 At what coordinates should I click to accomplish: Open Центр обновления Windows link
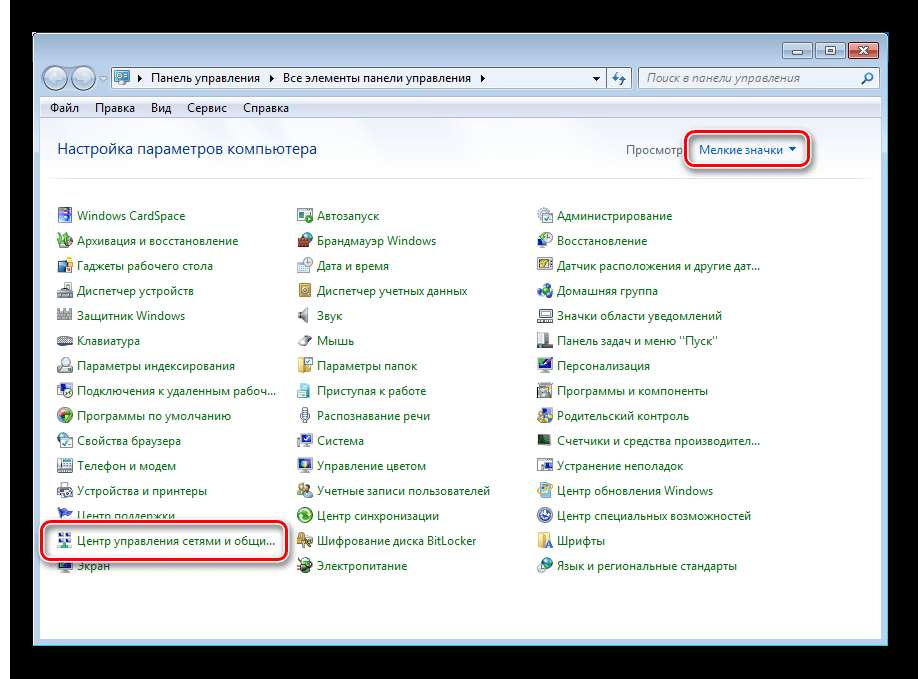tap(635, 490)
